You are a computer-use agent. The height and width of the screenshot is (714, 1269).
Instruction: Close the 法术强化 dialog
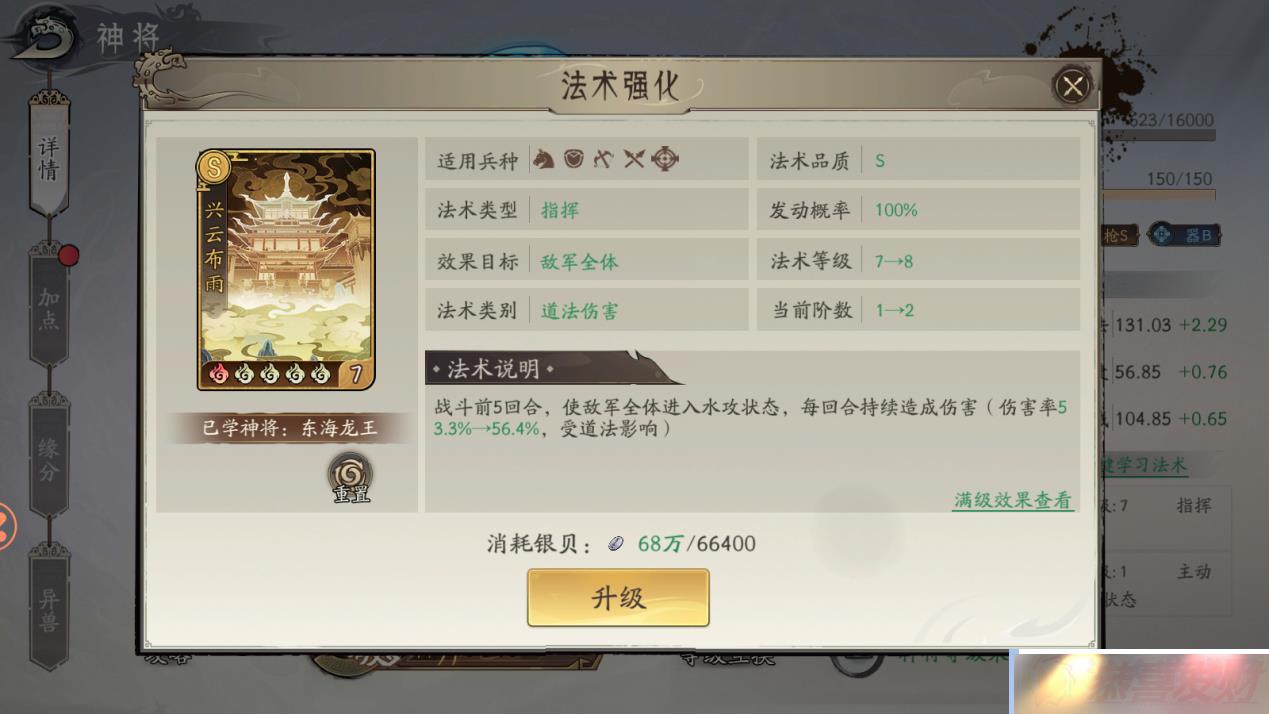(x=1073, y=87)
